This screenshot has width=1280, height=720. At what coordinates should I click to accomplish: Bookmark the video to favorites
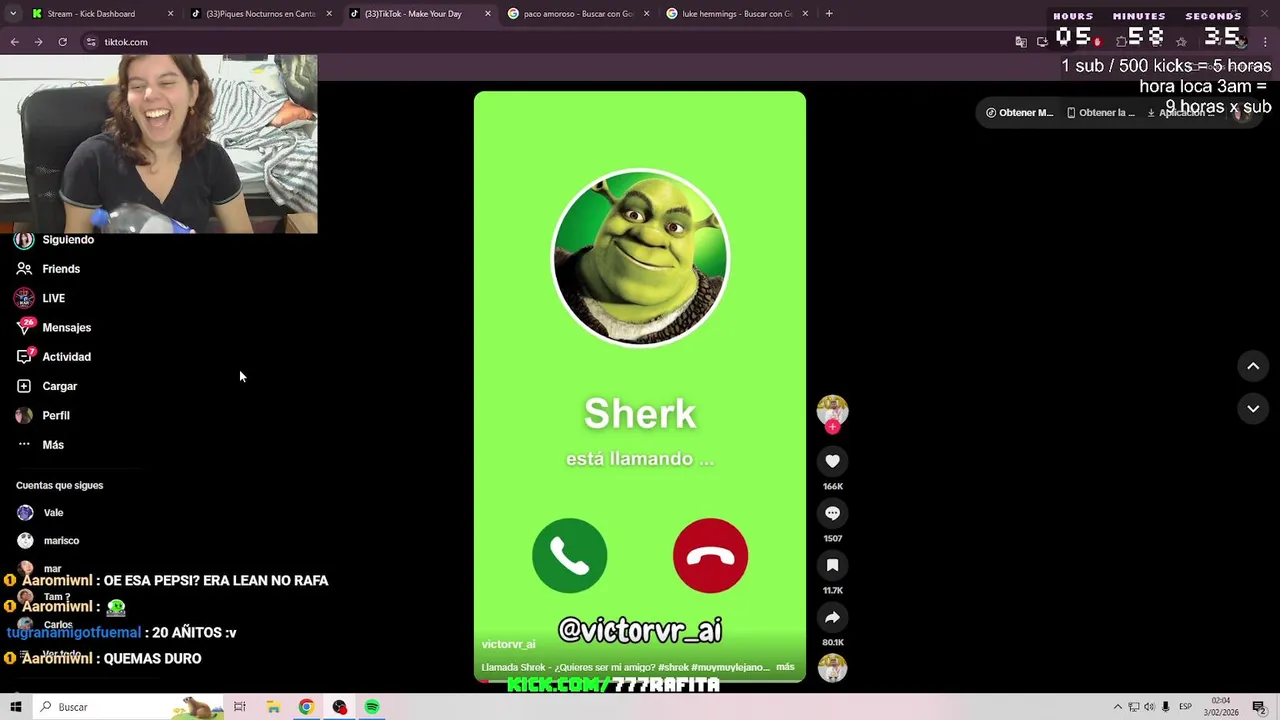(832, 565)
